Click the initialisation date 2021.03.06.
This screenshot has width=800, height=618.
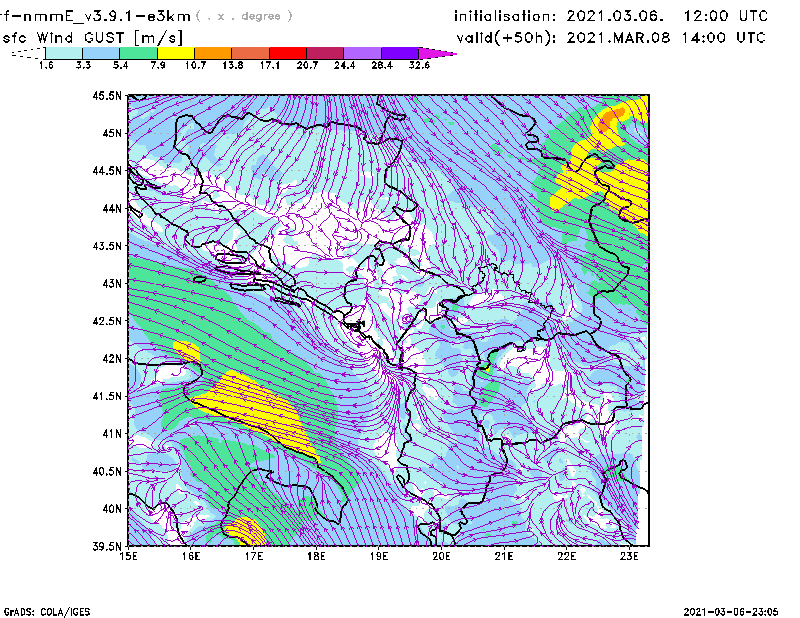point(615,16)
